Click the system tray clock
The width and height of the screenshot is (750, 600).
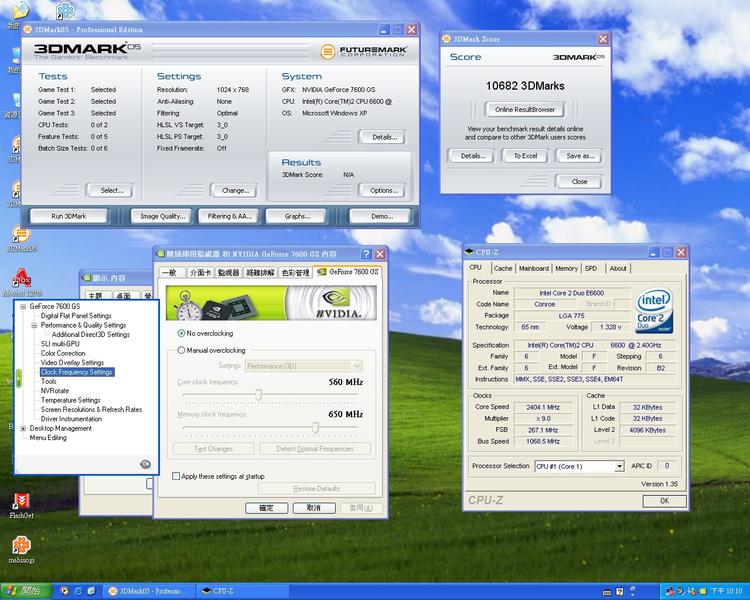tap(727, 591)
